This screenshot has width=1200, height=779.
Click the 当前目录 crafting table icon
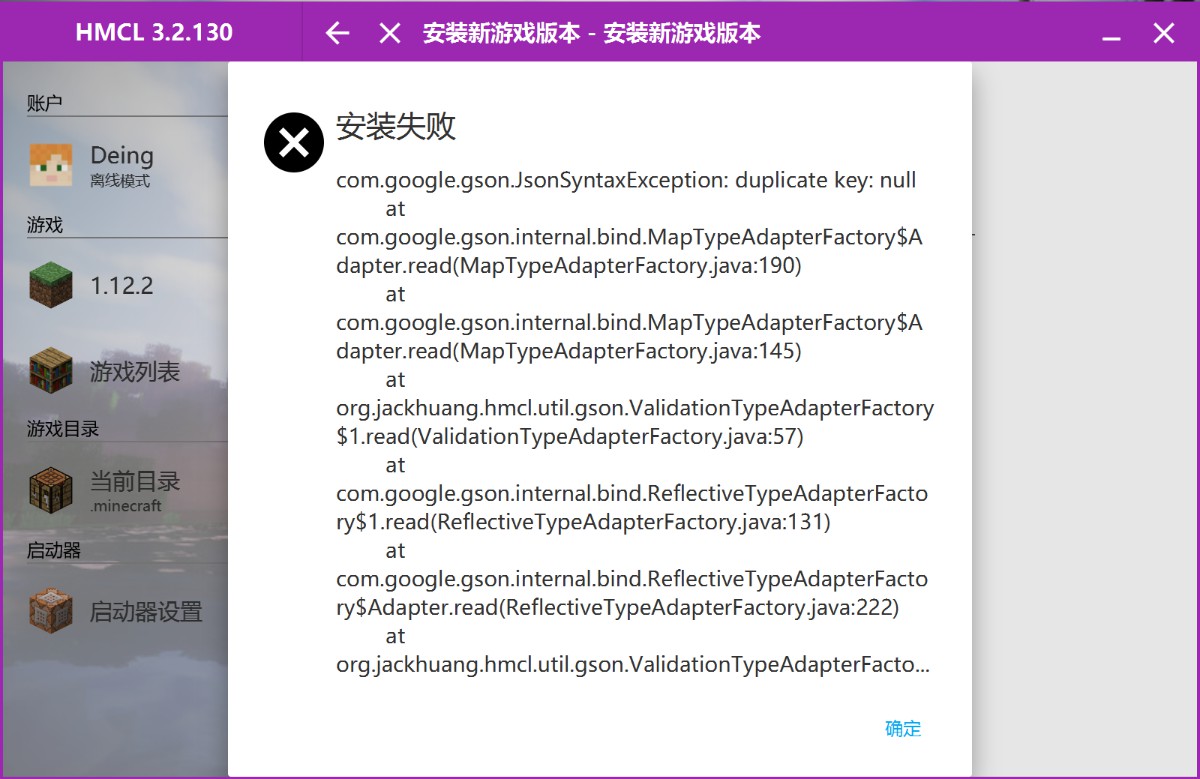coord(51,490)
